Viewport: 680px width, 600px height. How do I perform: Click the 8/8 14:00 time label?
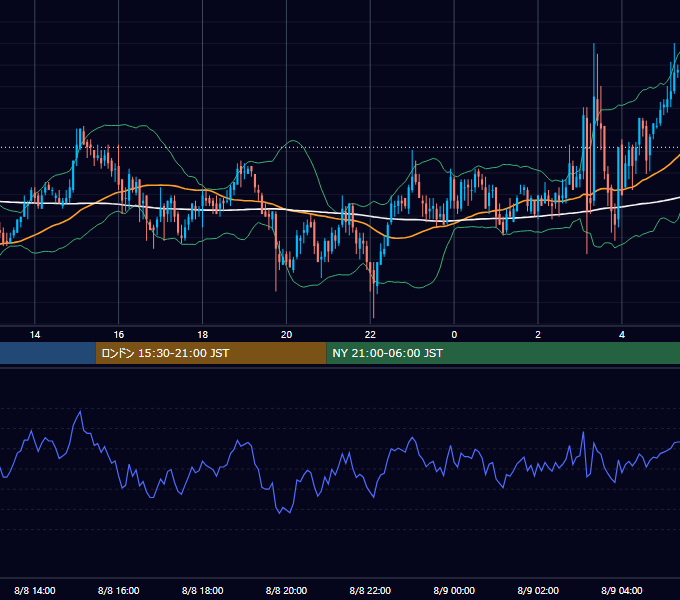(x=35, y=590)
